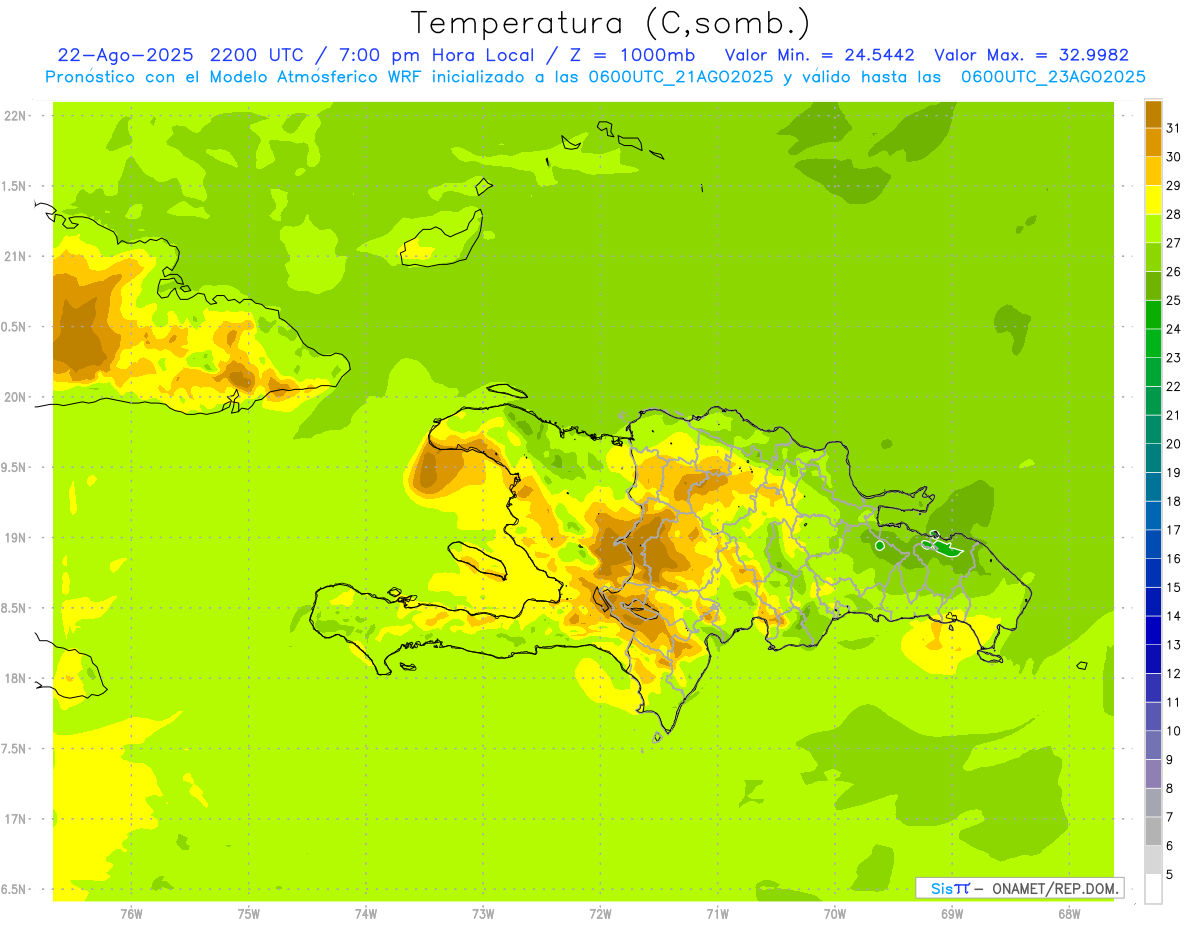This screenshot has width=1200, height=927.
Task: Select the legend band between 25 and 26
Action: pos(1153,286)
